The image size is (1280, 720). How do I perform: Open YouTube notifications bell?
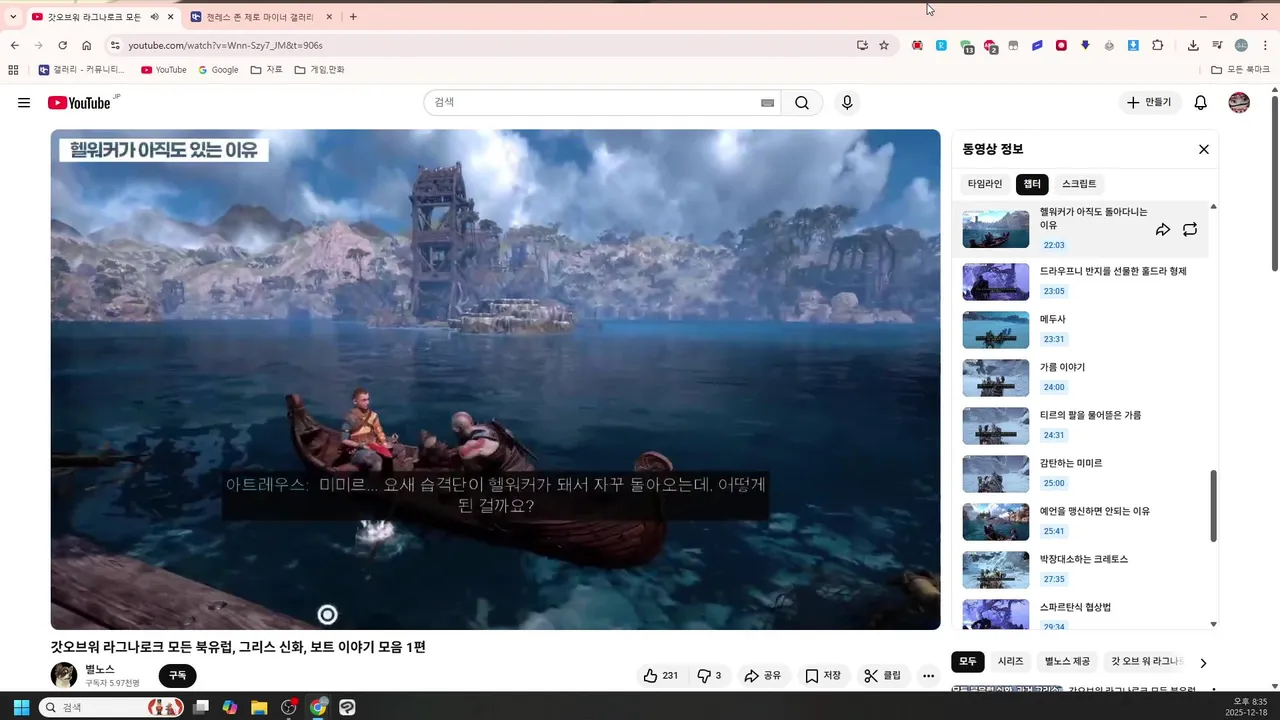click(1201, 103)
